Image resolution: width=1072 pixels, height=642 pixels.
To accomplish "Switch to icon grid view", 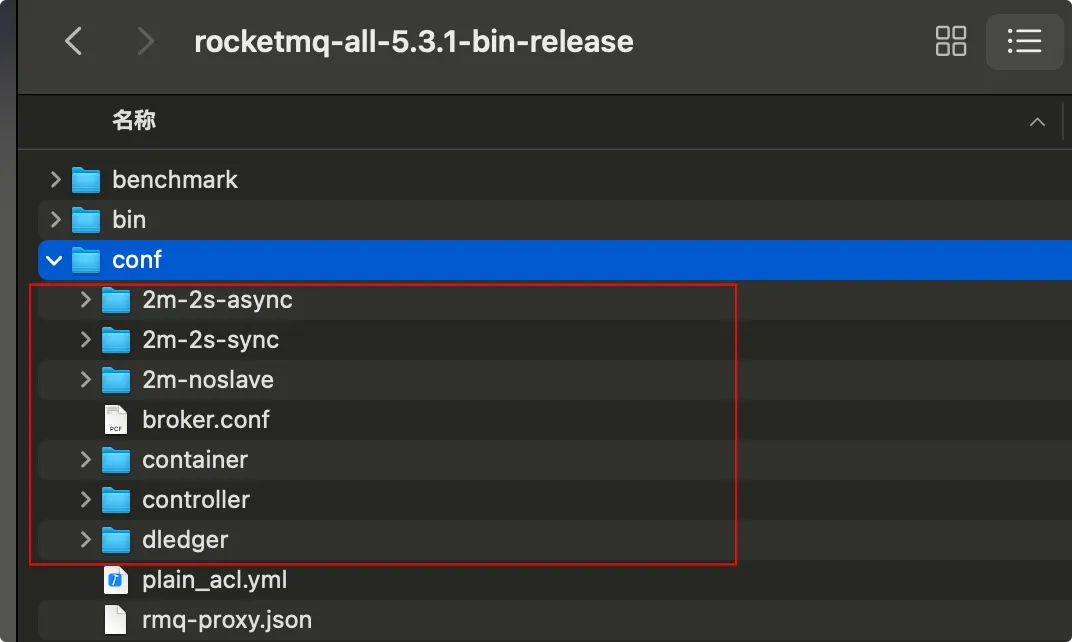I will pos(950,41).
